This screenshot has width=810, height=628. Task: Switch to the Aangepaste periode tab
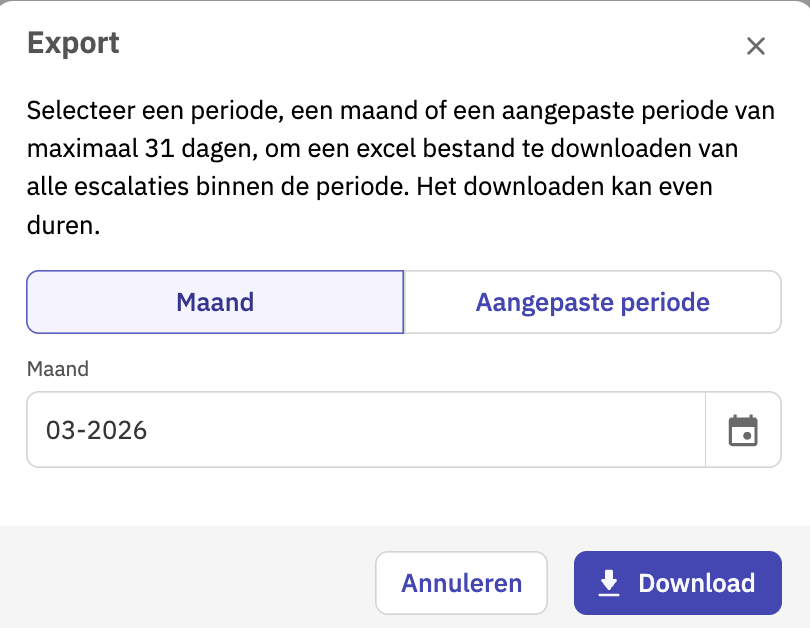[592, 302]
